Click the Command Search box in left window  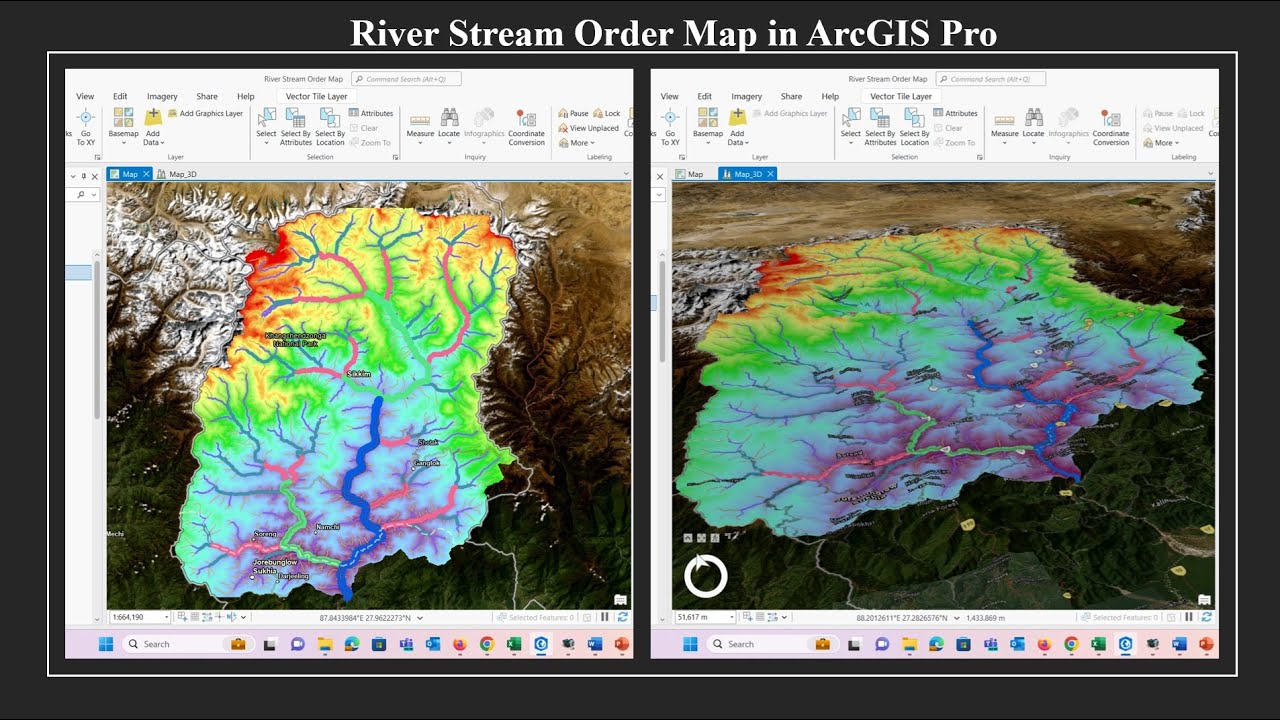[406, 79]
